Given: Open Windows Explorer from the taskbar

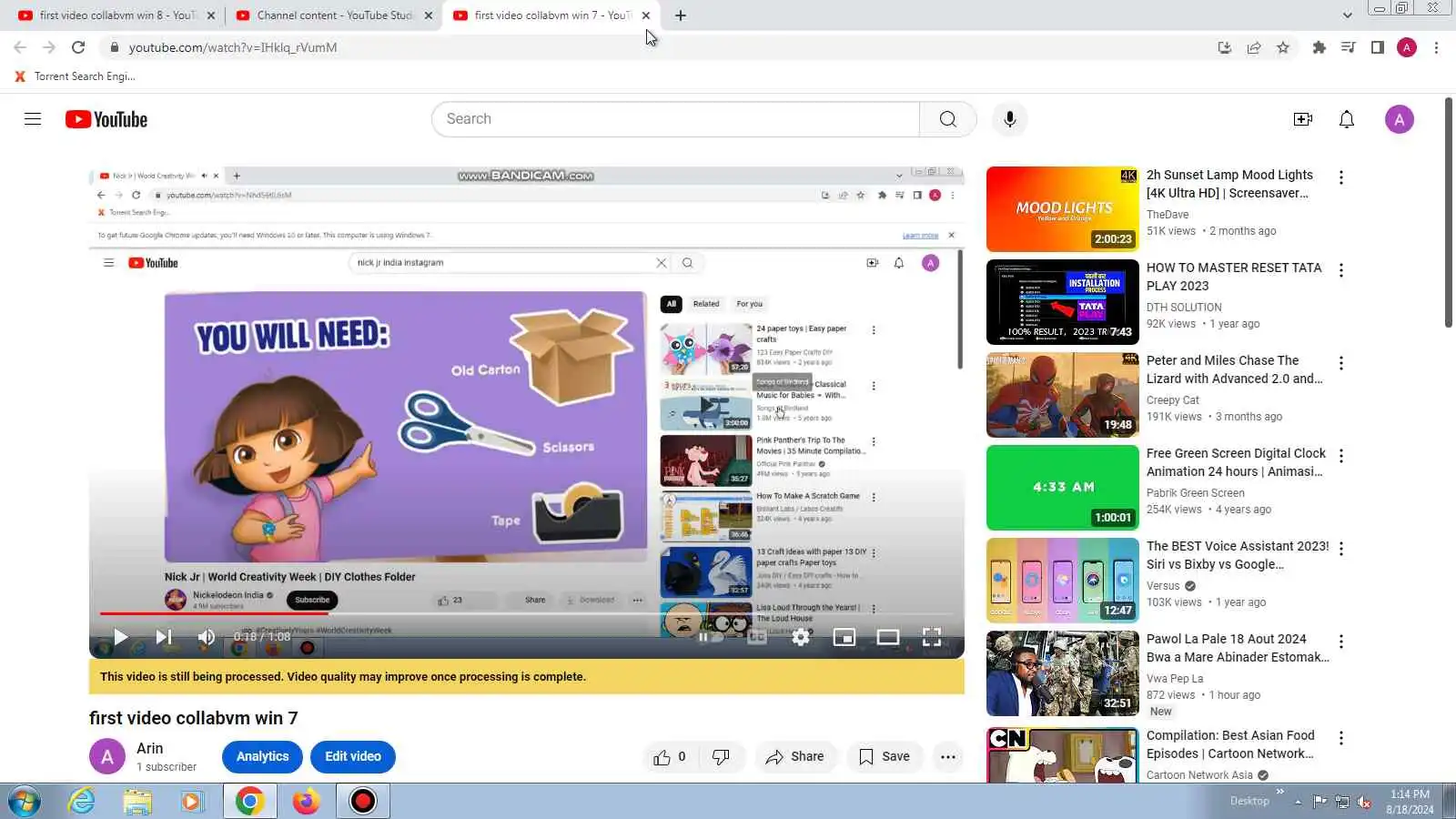Looking at the screenshot, I should click(137, 802).
